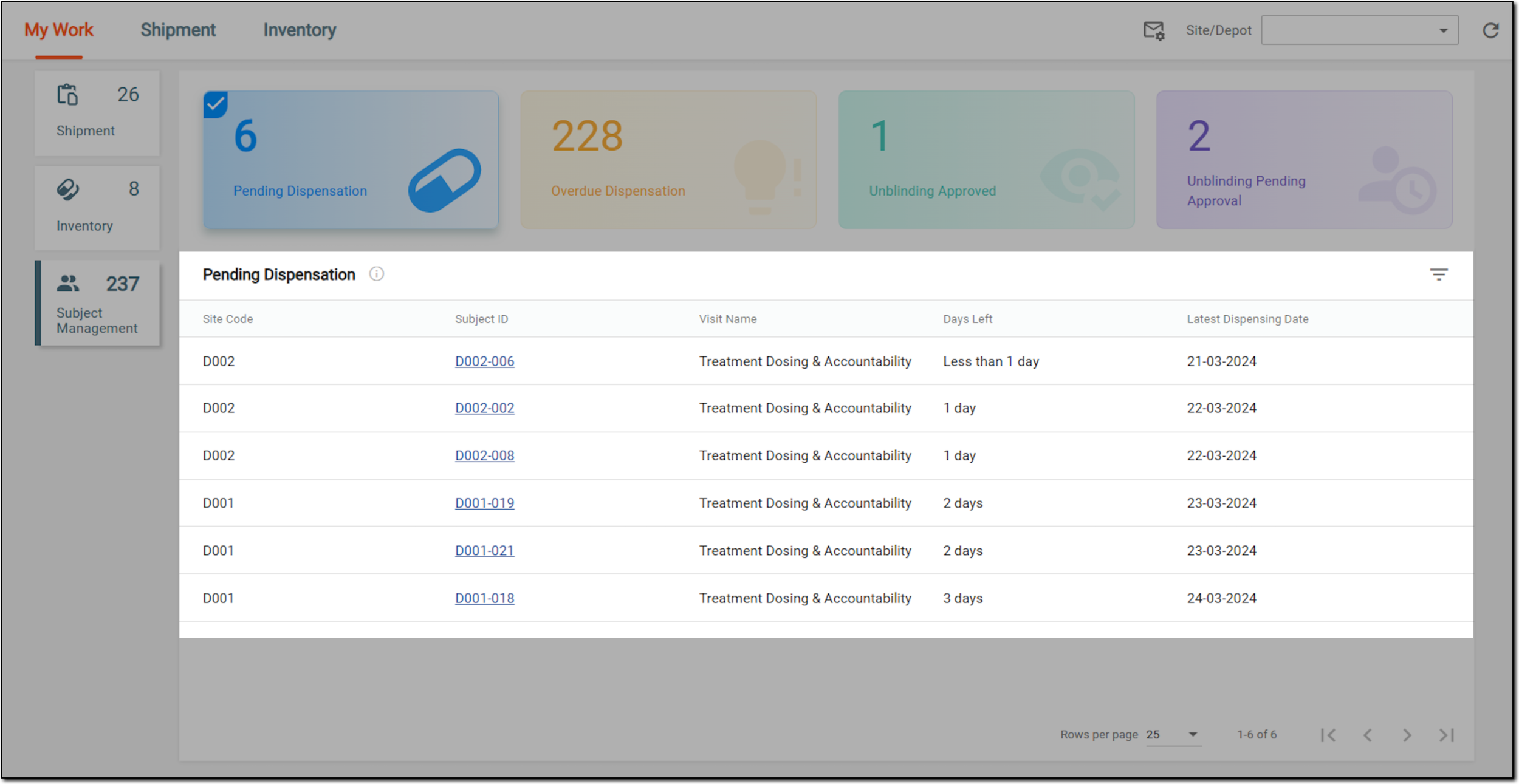The width and height of the screenshot is (1519, 784).
Task: Switch to the My Work tab
Action: click(59, 30)
